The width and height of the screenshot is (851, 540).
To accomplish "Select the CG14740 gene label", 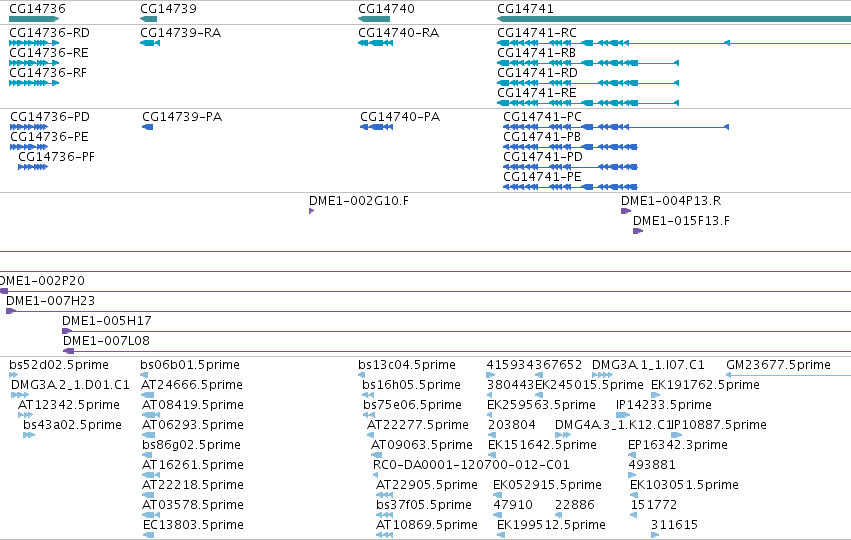I will click(386, 9).
